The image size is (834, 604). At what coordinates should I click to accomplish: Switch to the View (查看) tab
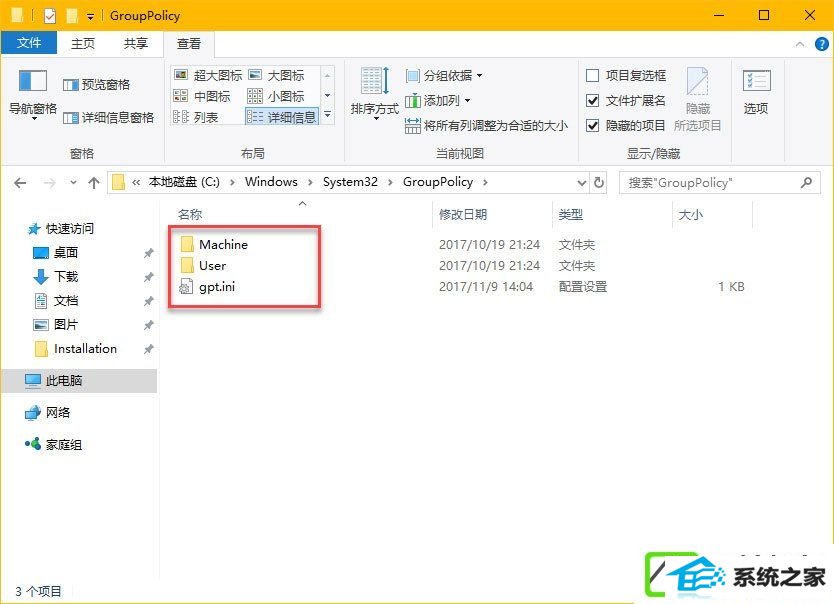click(189, 44)
